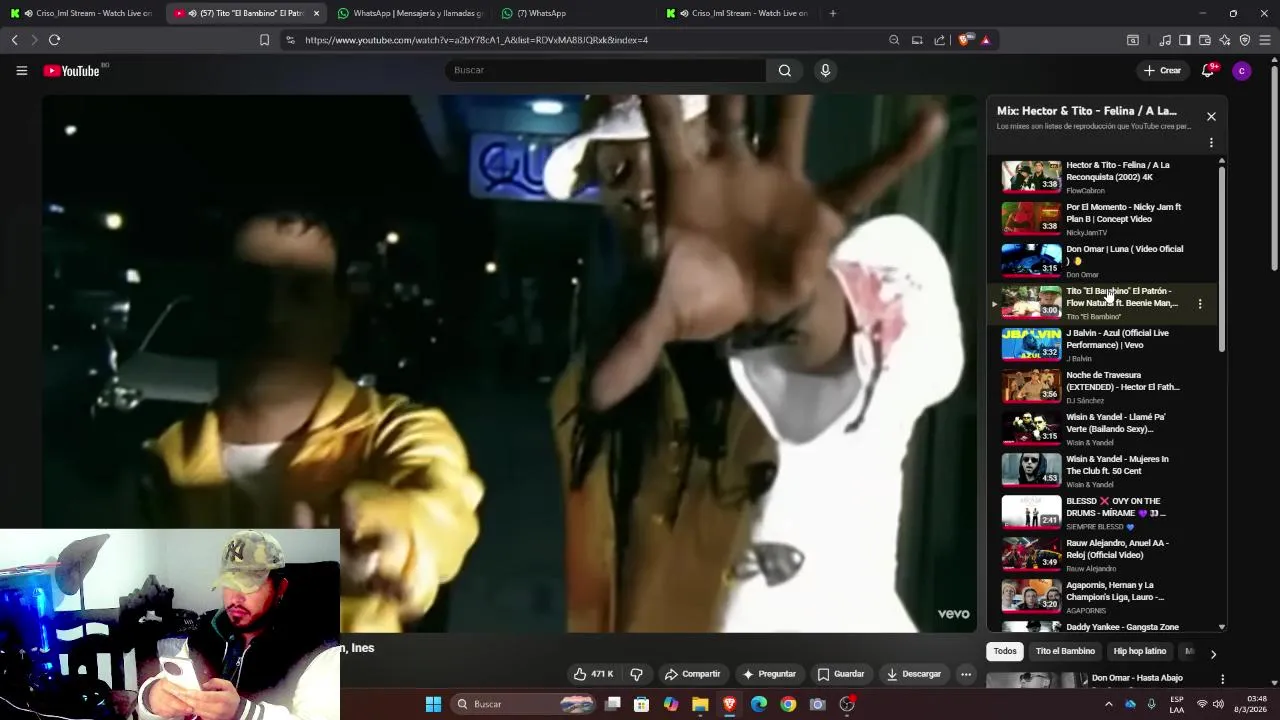
Task: Open the YouTube hamburger guide menu
Action: pyautogui.click(x=21, y=71)
